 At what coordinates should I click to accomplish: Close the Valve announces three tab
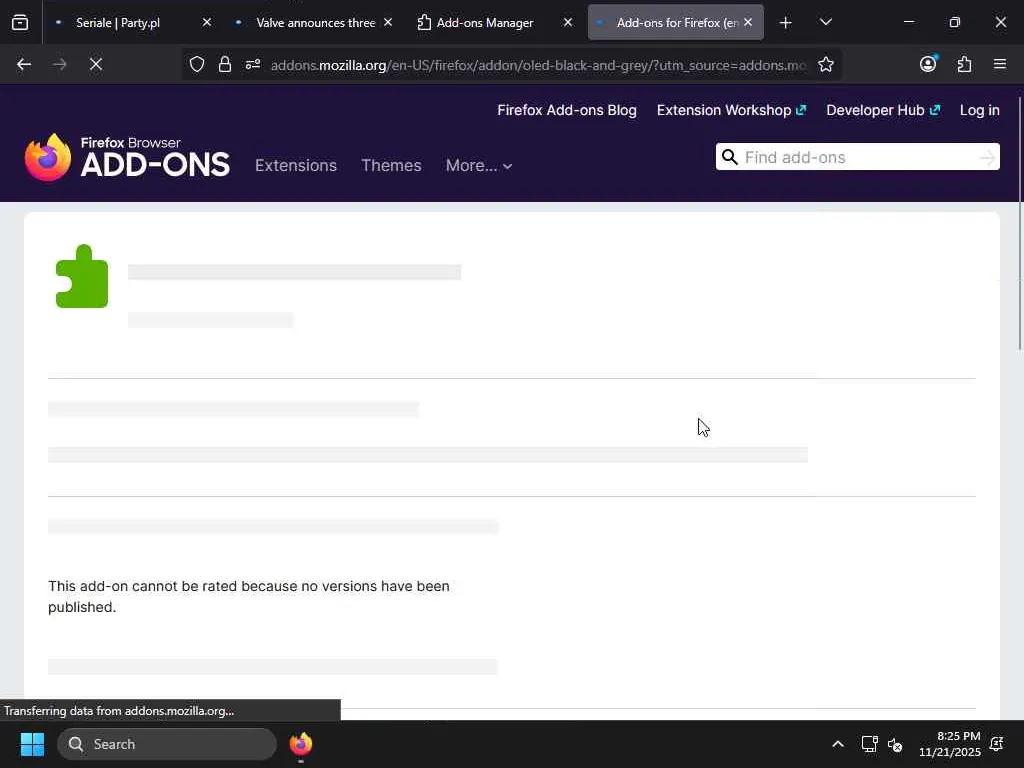pos(387,22)
